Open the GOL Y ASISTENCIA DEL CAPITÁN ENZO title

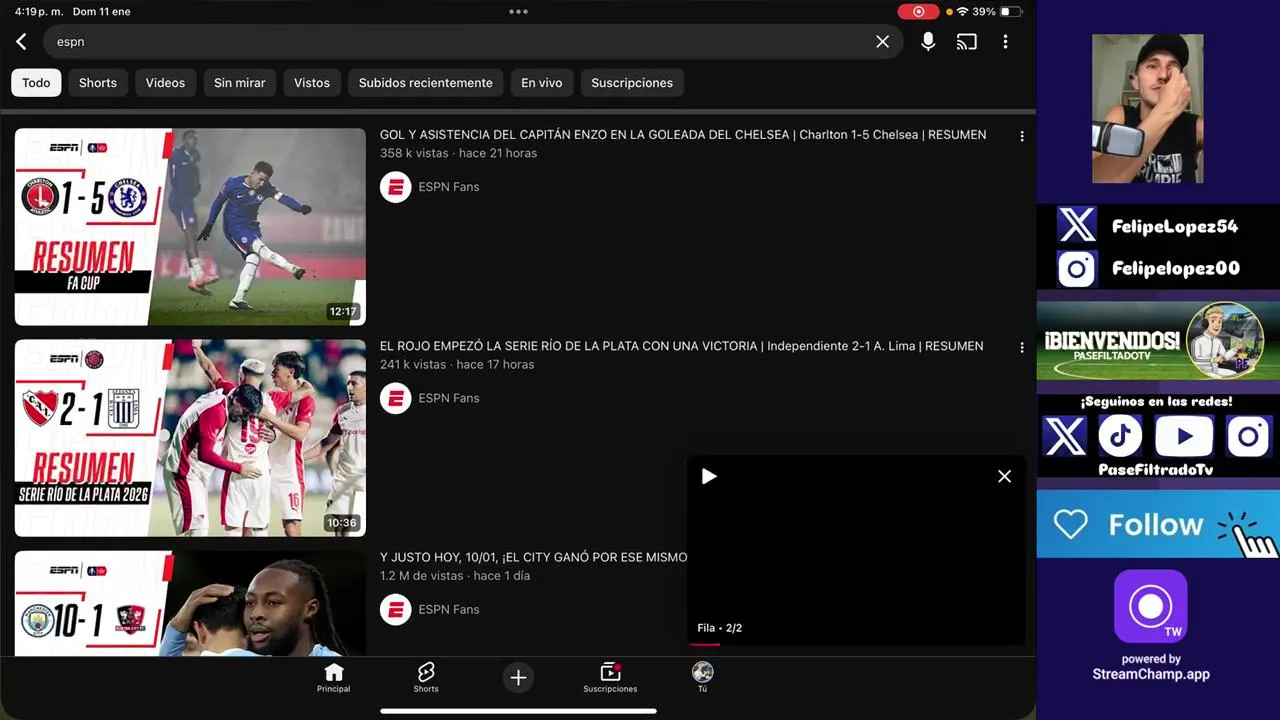coord(683,135)
